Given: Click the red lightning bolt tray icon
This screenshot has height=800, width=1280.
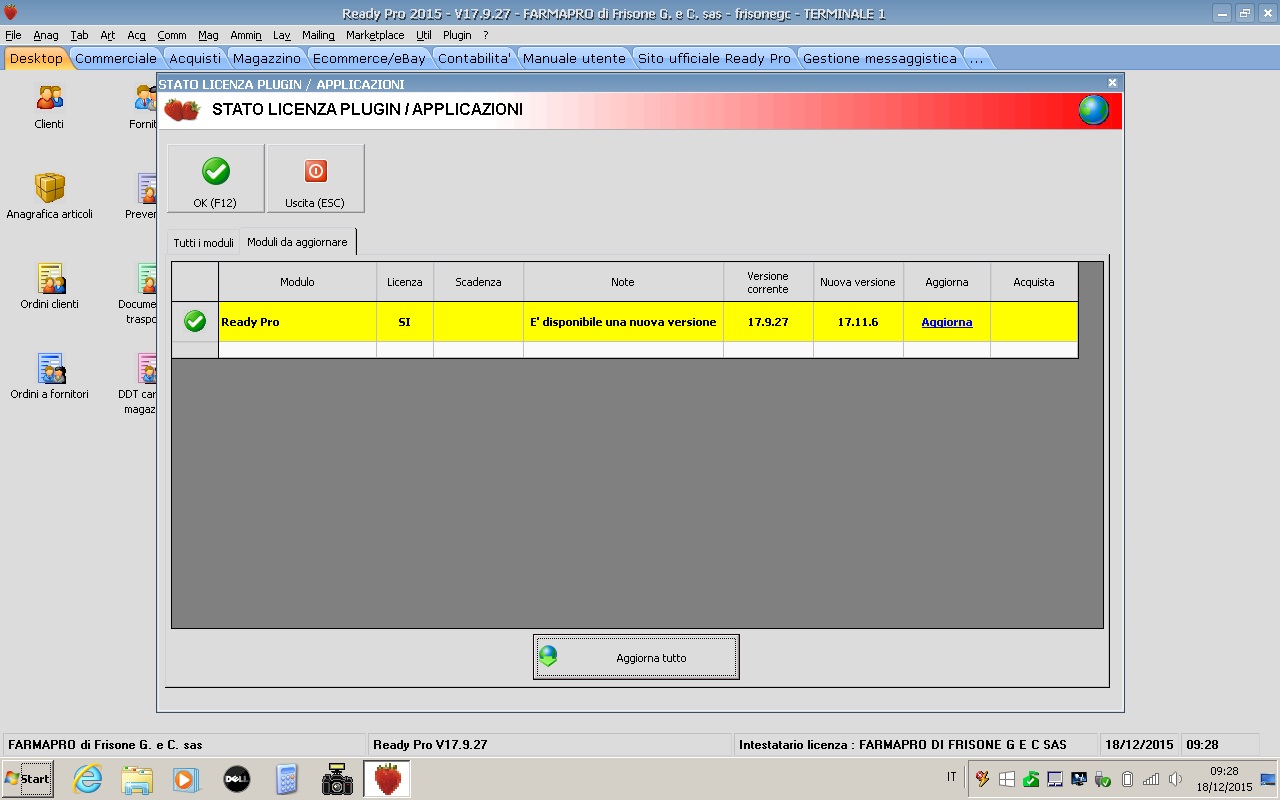Looking at the screenshot, I should pyautogui.click(x=983, y=779).
